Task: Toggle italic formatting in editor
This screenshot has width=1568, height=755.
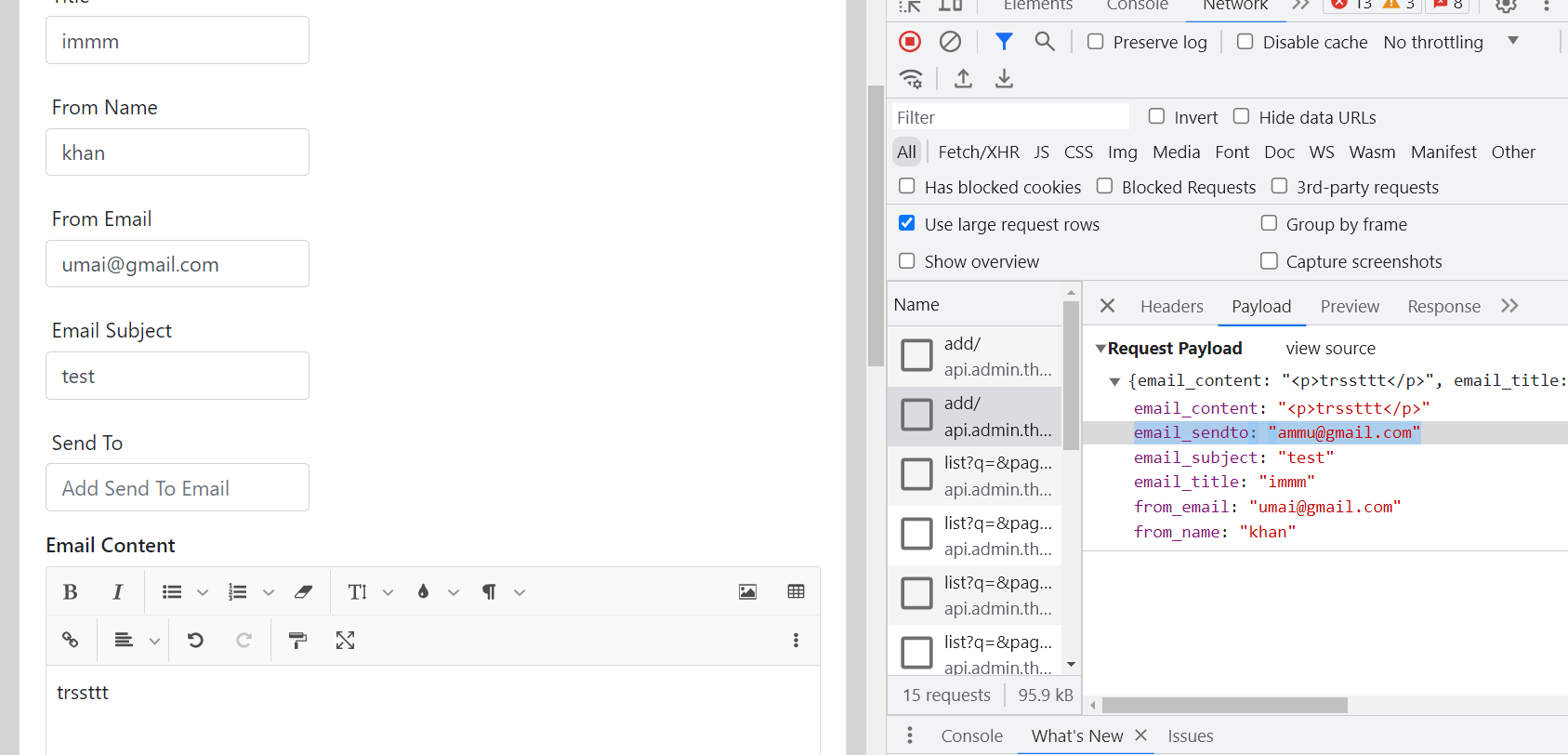Action: point(117,592)
